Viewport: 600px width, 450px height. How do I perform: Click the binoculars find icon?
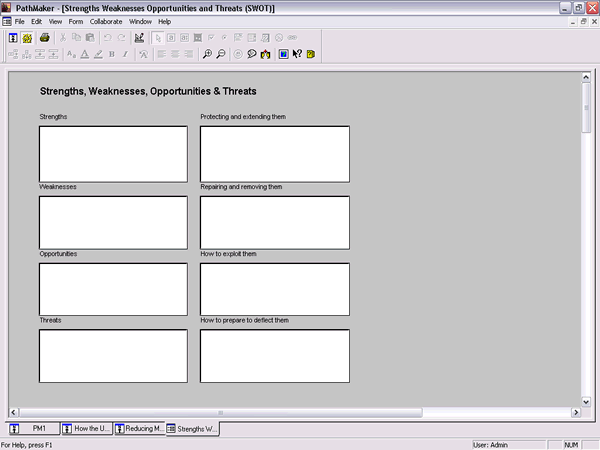[266, 54]
